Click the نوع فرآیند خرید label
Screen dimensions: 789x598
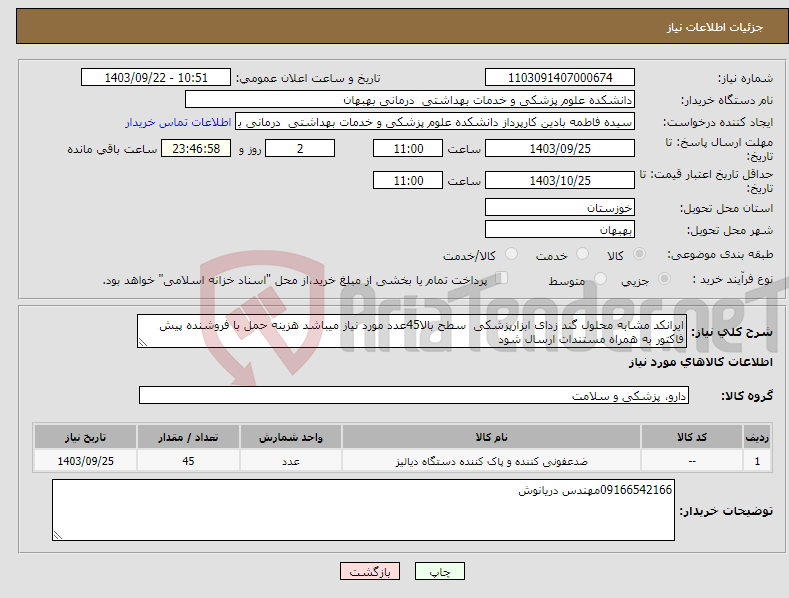pos(733,279)
